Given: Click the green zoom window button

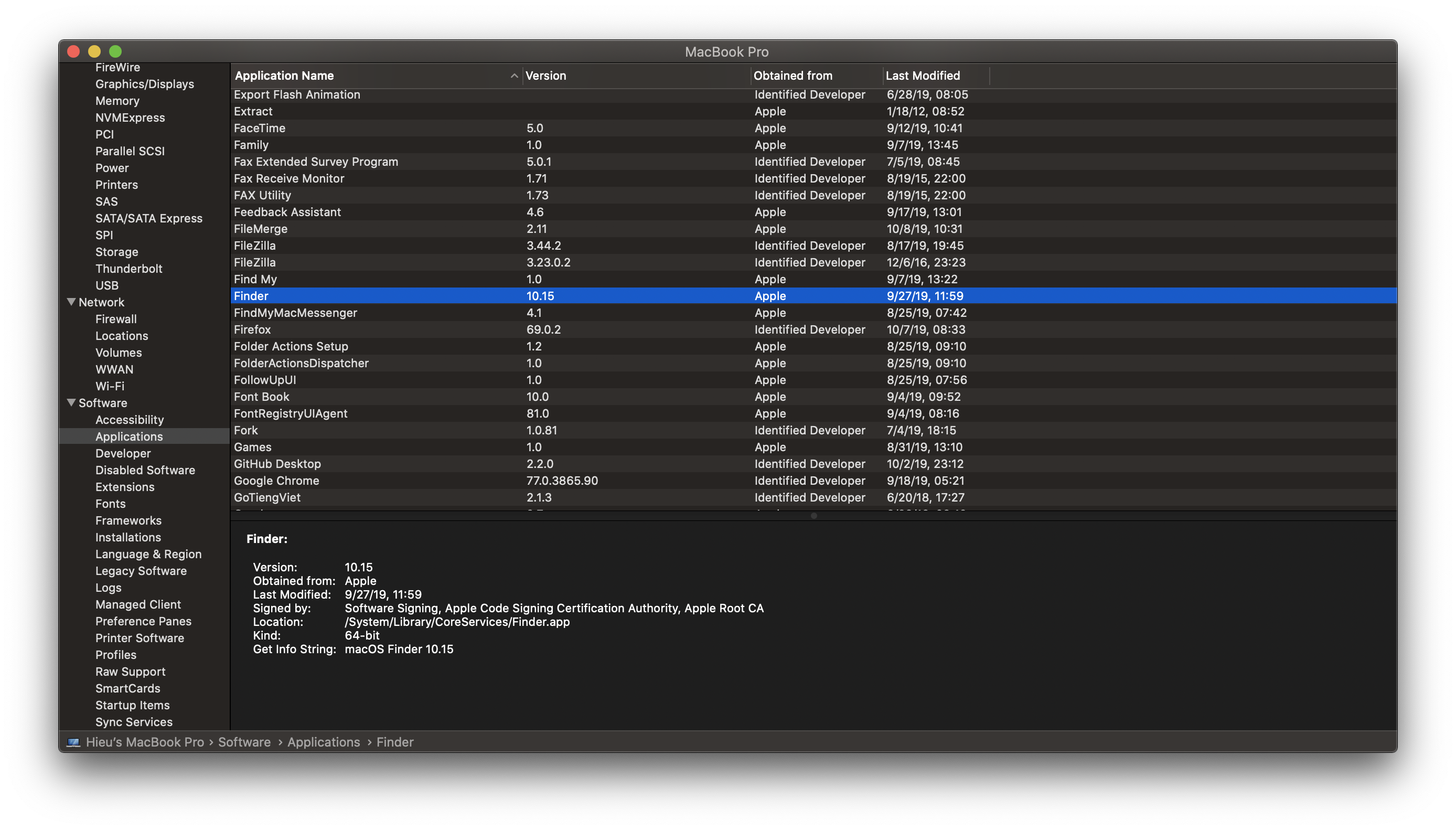Looking at the screenshot, I should (115, 51).
